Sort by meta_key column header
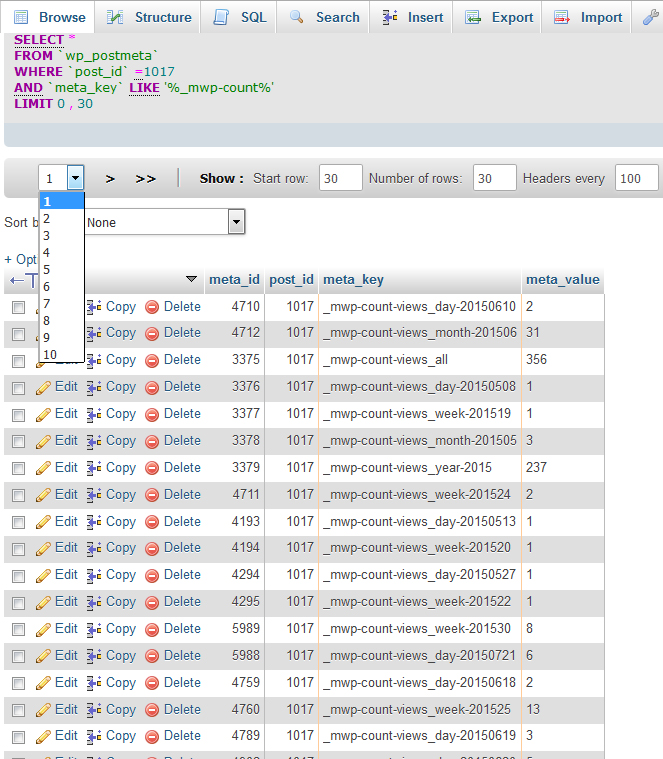This screenshot has width=663, height=759. [x=353, y=279]
